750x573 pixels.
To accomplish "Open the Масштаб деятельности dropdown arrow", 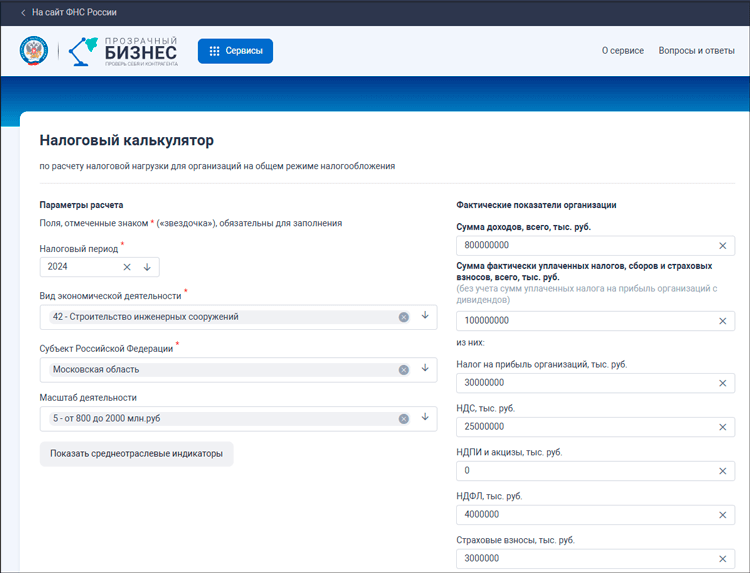I will point(424,419).
